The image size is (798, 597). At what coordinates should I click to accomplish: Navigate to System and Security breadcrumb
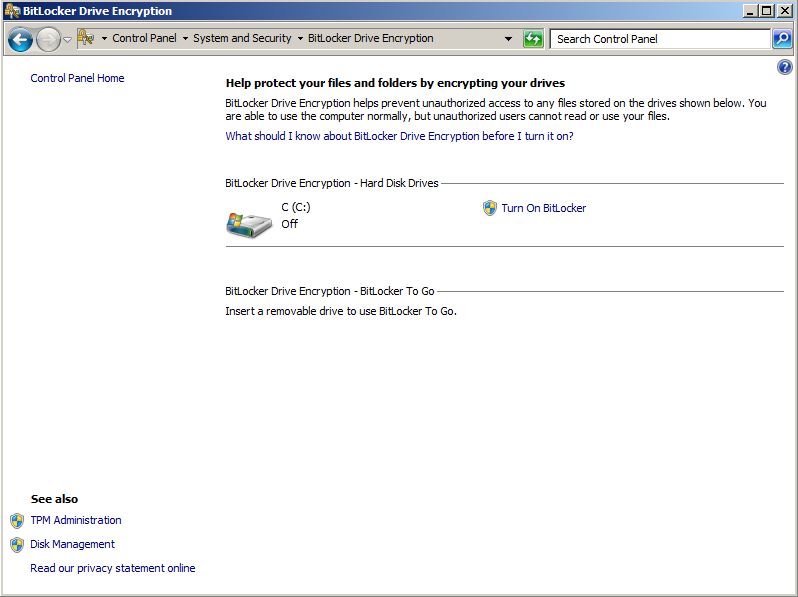[x=242, y=38]
